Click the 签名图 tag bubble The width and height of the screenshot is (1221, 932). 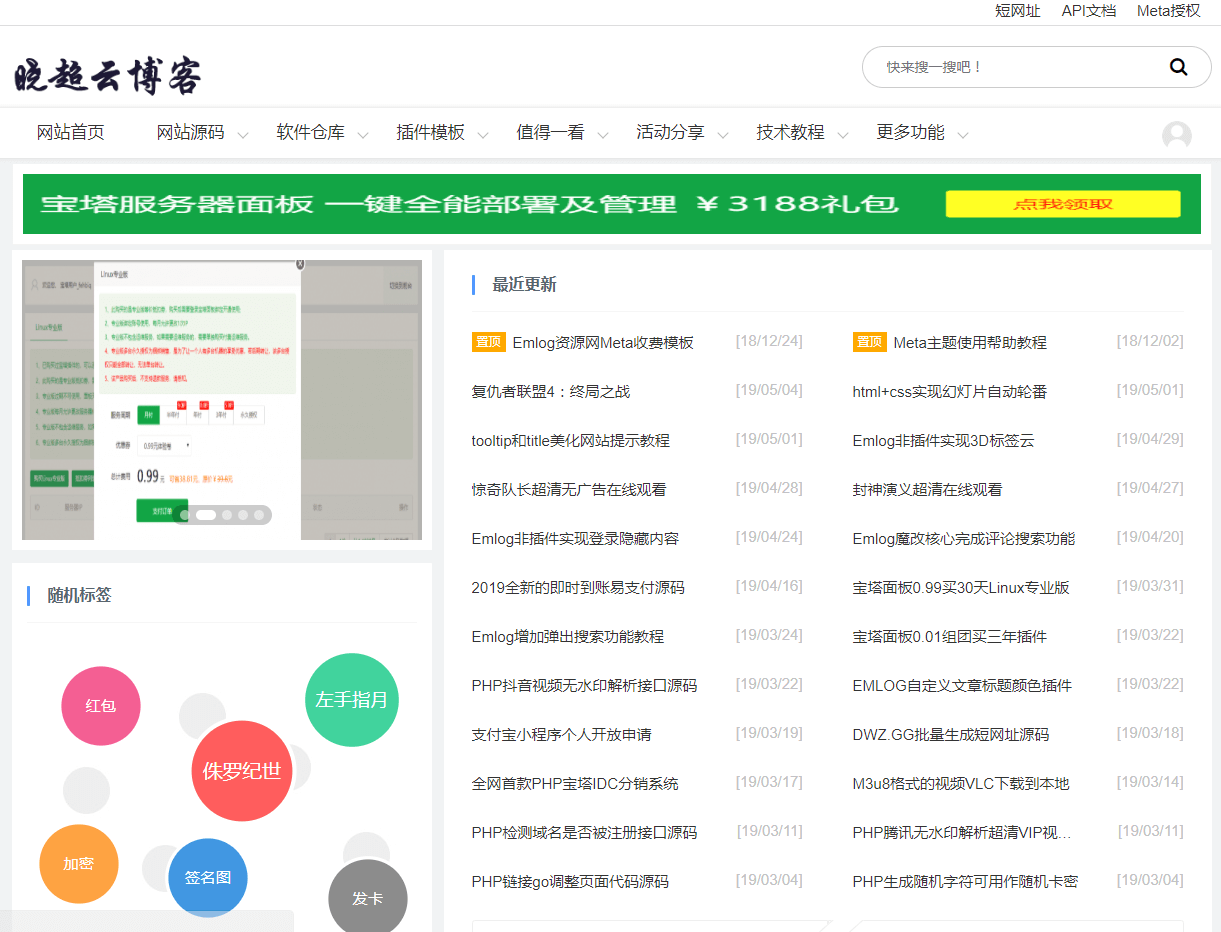pos(207,878)
